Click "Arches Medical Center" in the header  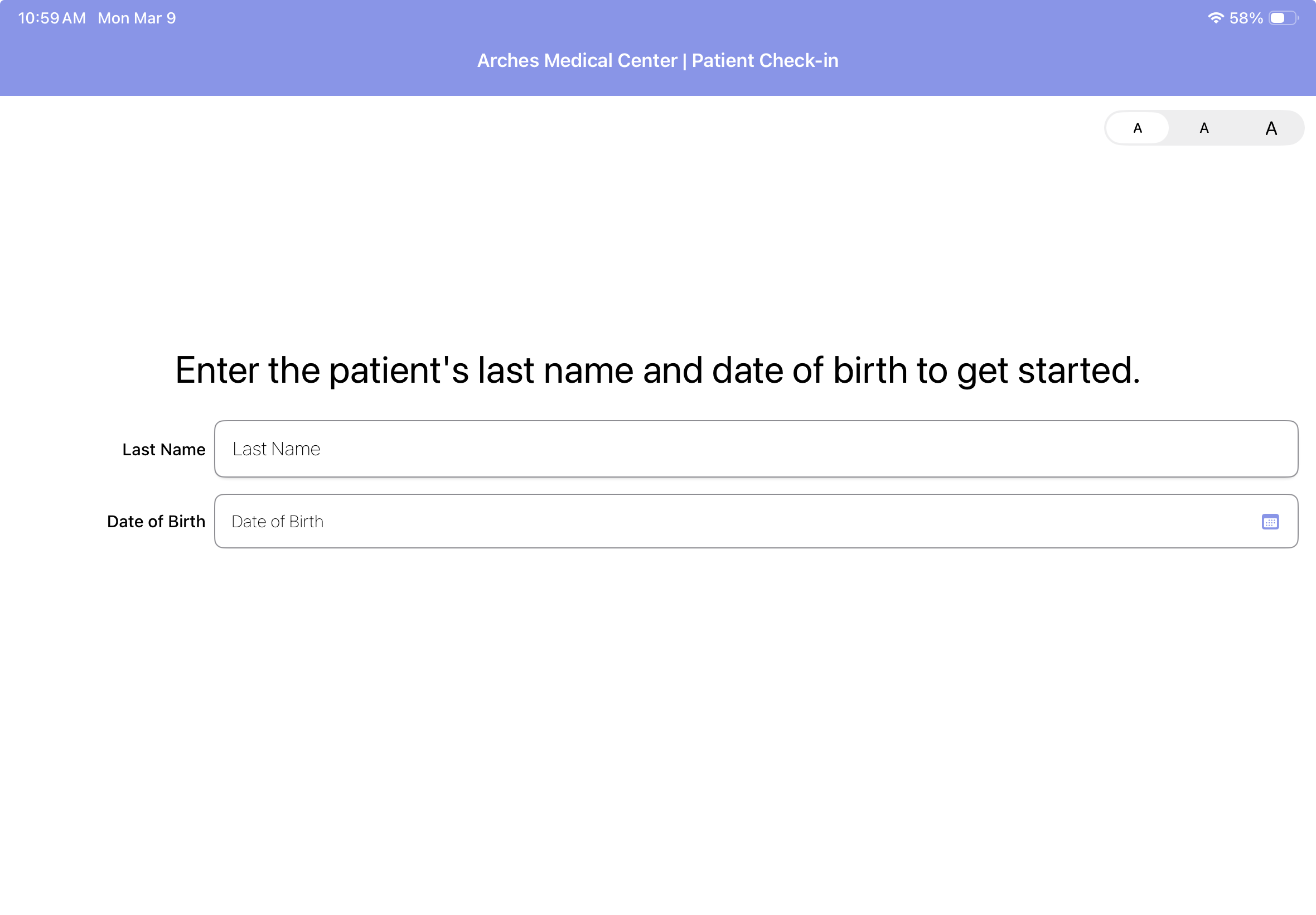pos(577,60)
